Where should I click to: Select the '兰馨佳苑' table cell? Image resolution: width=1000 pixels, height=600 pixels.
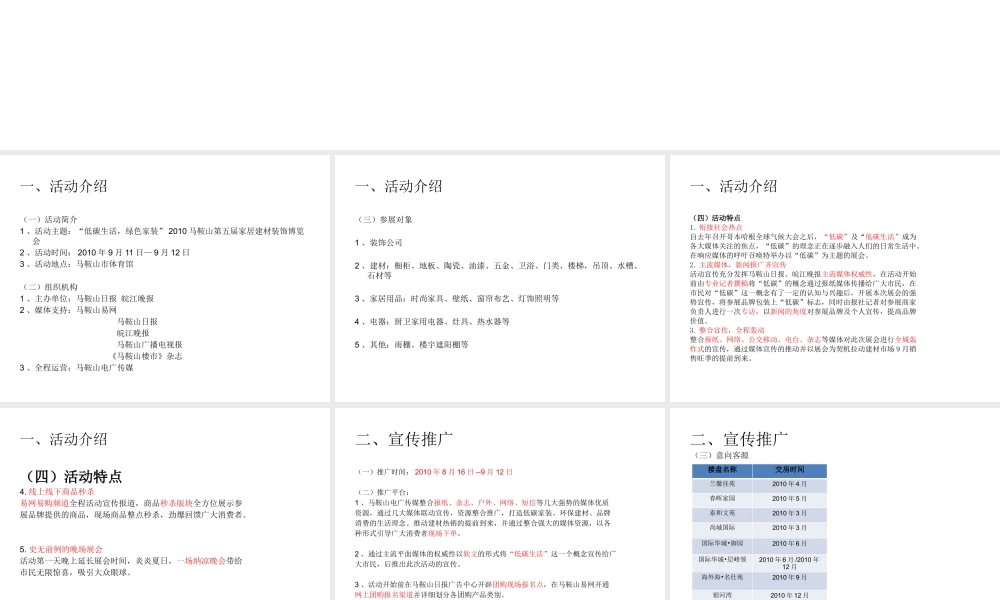(722, 484)
